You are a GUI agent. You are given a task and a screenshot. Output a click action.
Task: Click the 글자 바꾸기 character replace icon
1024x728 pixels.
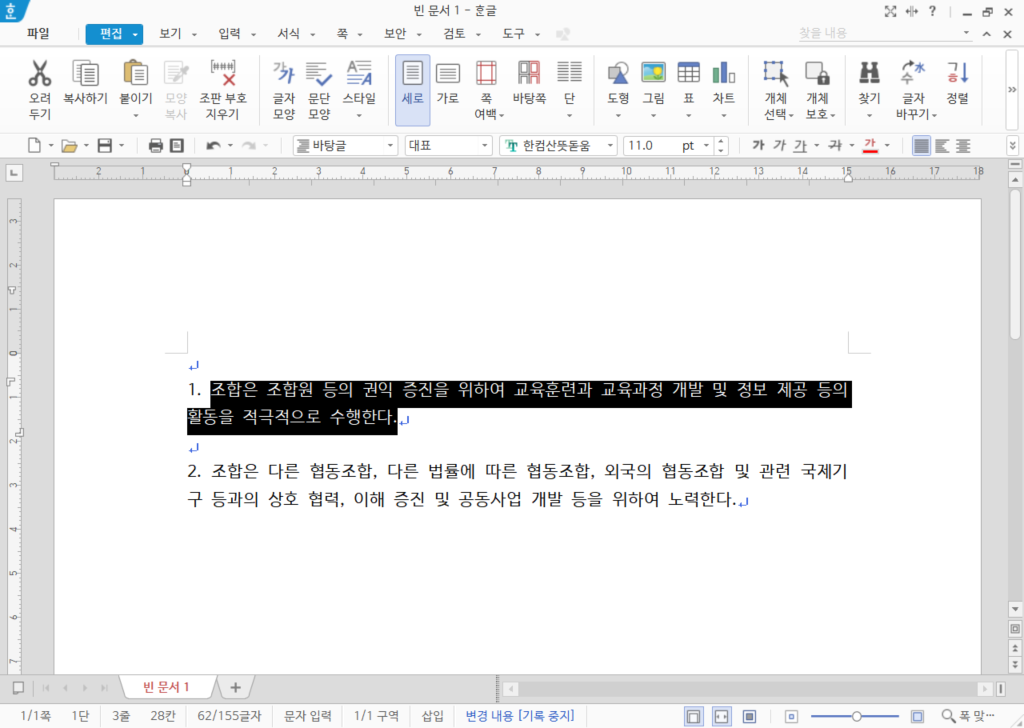(912, 74)
